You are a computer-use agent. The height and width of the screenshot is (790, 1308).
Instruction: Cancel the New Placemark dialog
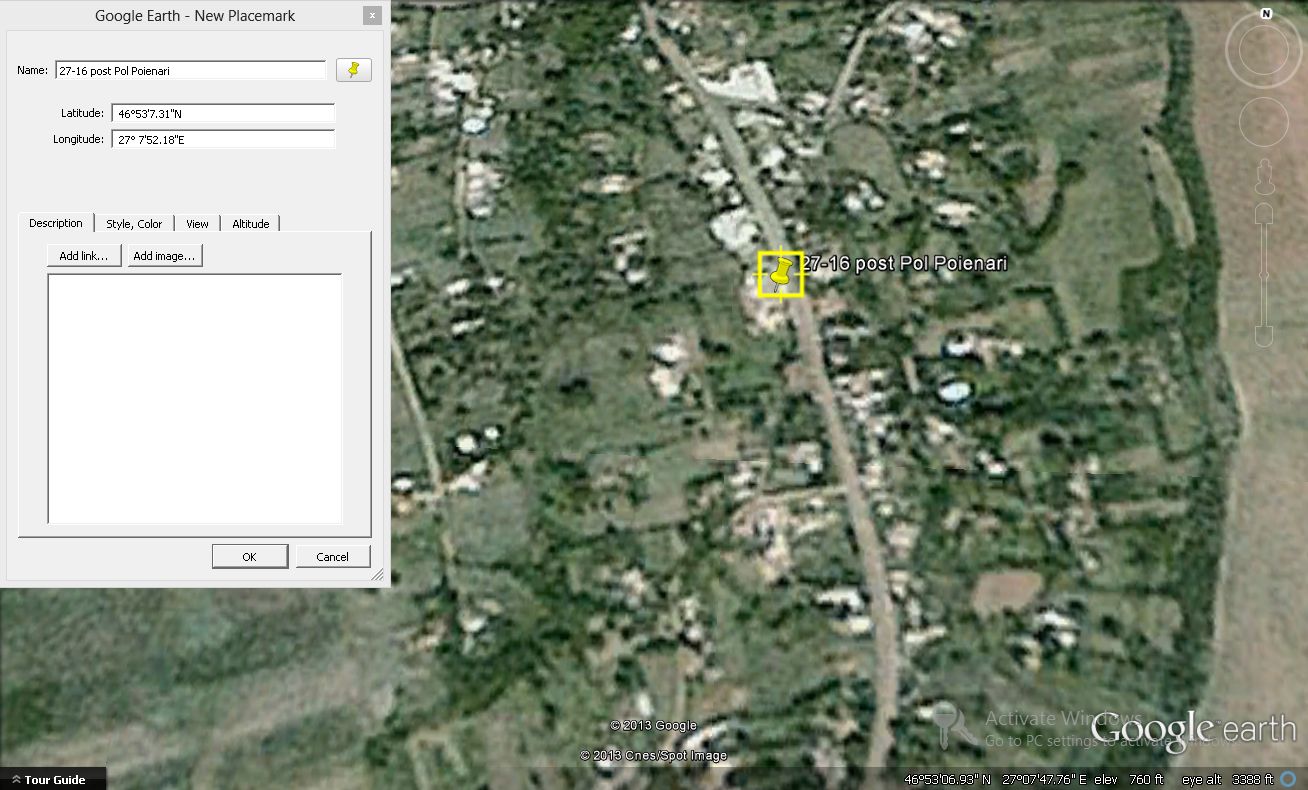332,557
